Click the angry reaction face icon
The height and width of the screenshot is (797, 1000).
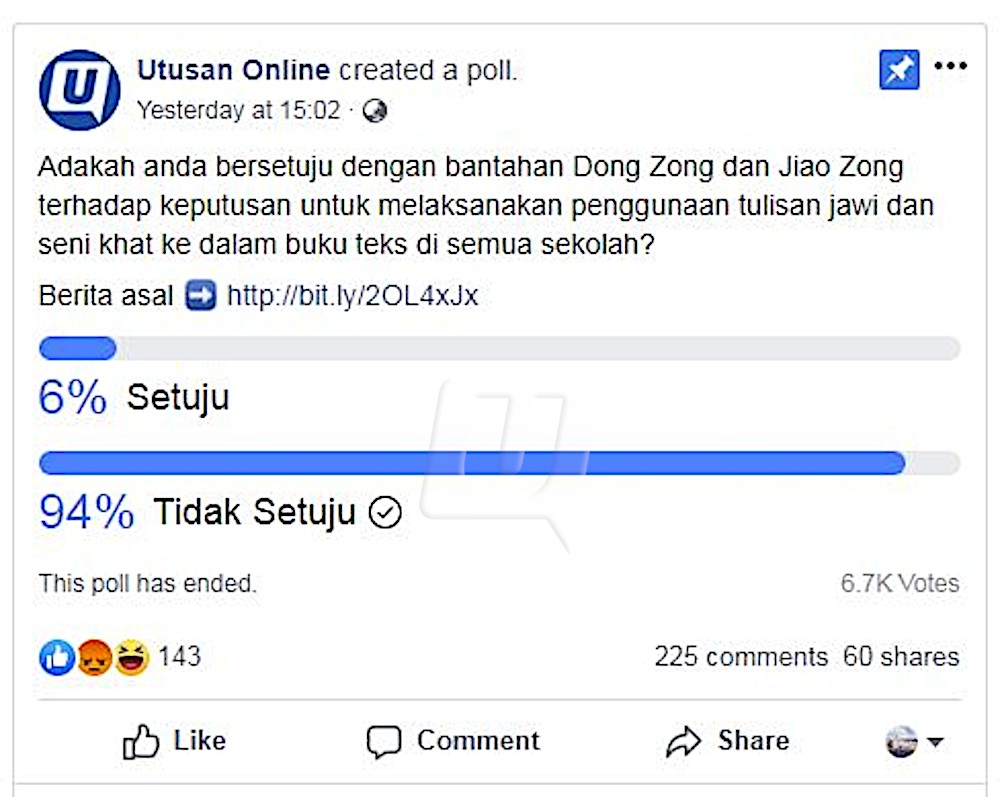click(94, 657)
